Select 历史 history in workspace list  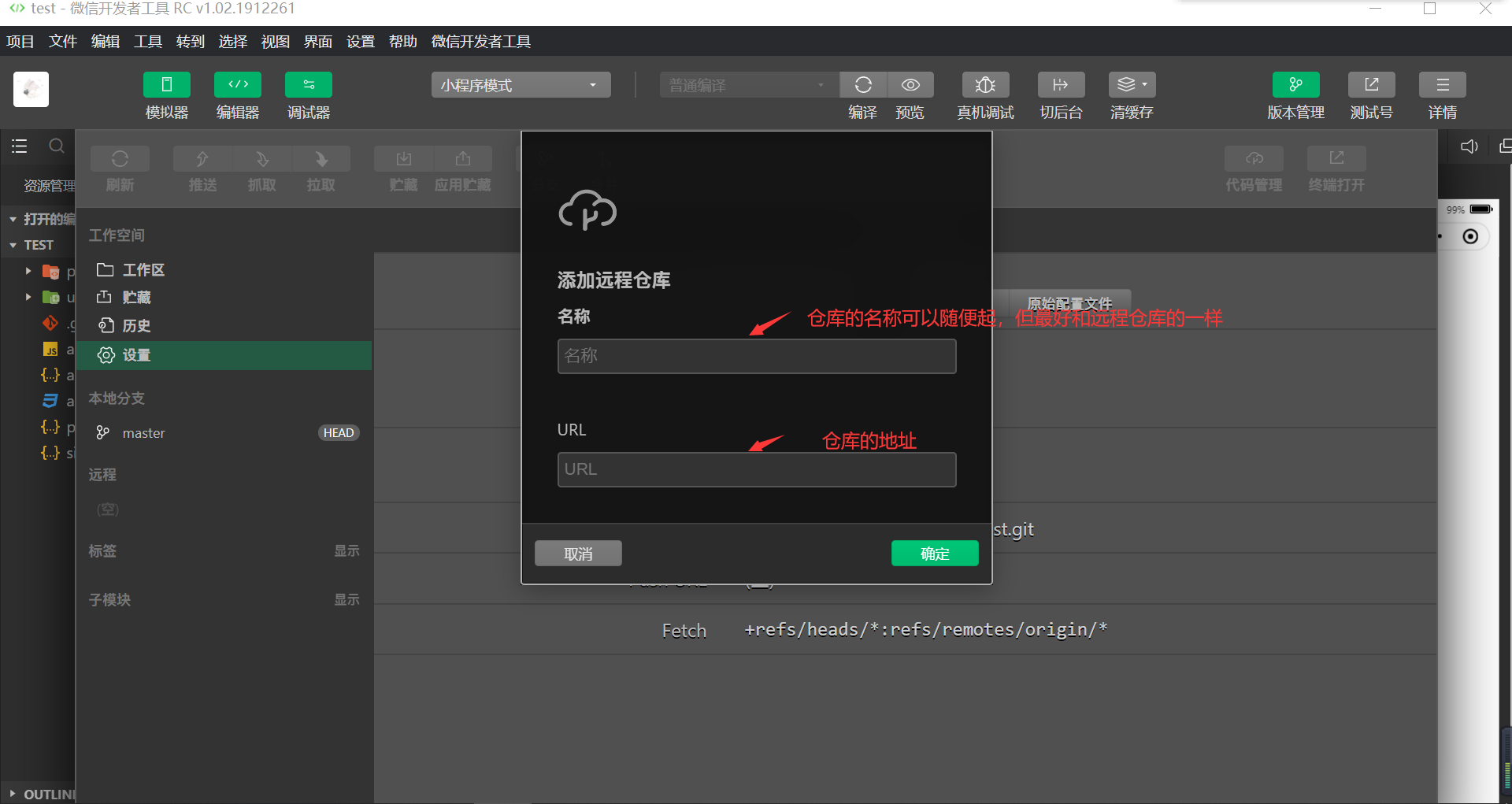coord(224,326)
